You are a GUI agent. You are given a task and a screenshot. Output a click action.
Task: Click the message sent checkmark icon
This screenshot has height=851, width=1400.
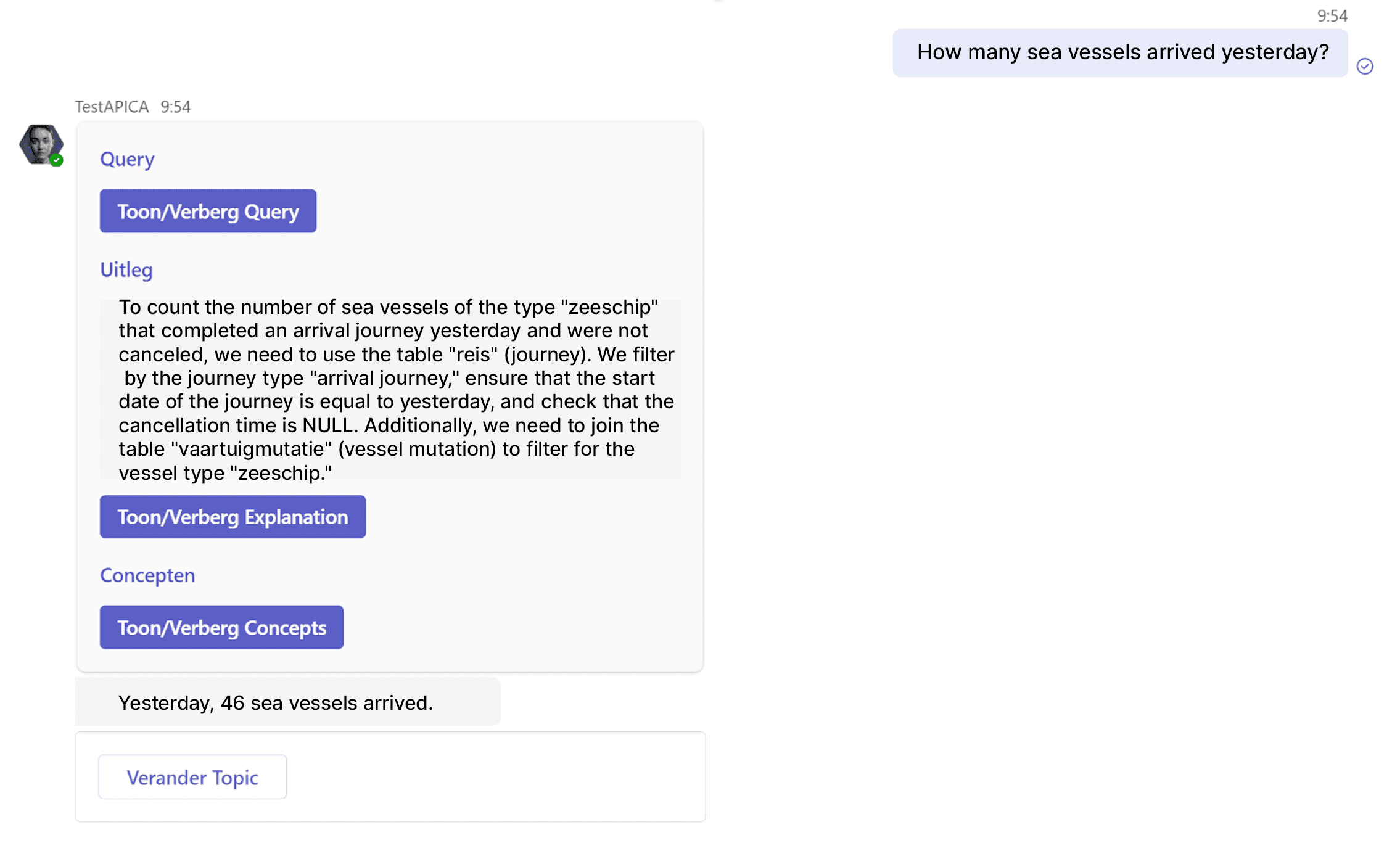pyautogui.click(x=1365, y=67)
